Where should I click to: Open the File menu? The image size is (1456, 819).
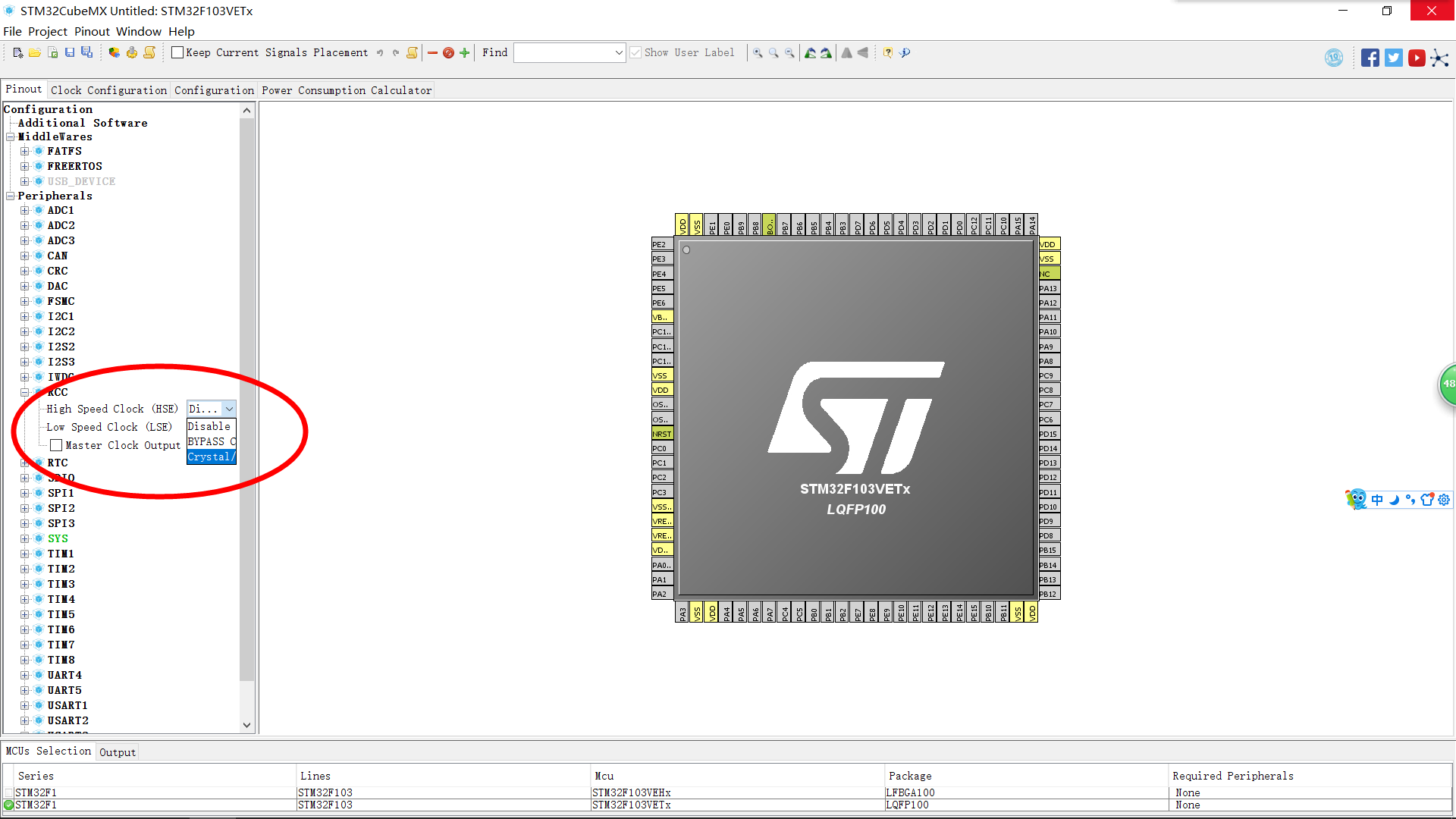12,32
